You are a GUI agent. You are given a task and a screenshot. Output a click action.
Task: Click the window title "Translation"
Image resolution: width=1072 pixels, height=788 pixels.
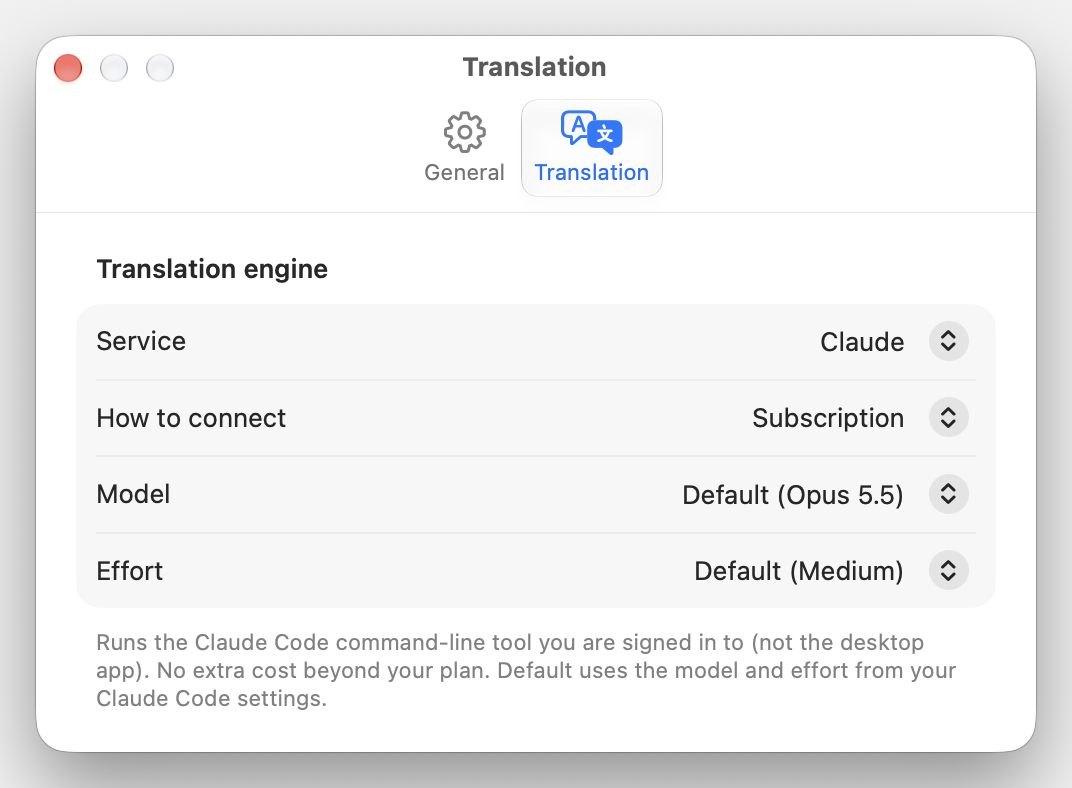pyautogui.click(x=535, y=67)
